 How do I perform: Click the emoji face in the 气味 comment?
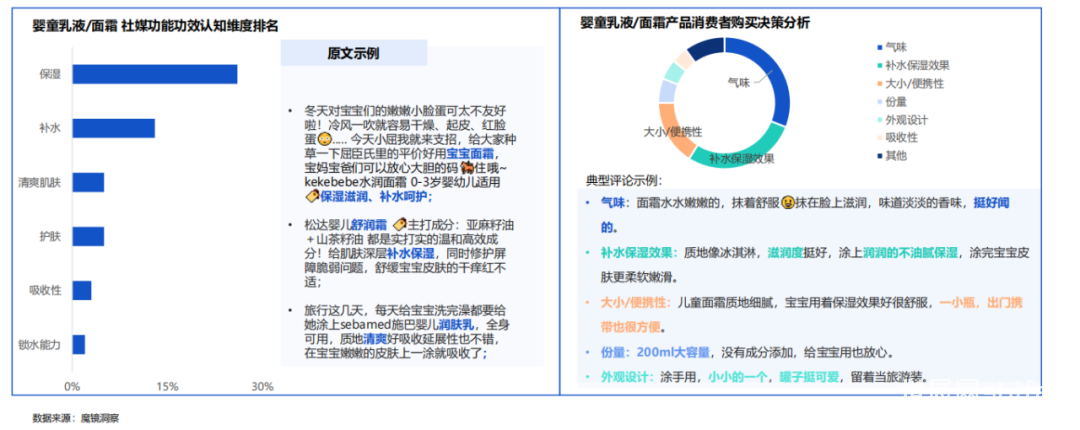click(x=788, y=202)
